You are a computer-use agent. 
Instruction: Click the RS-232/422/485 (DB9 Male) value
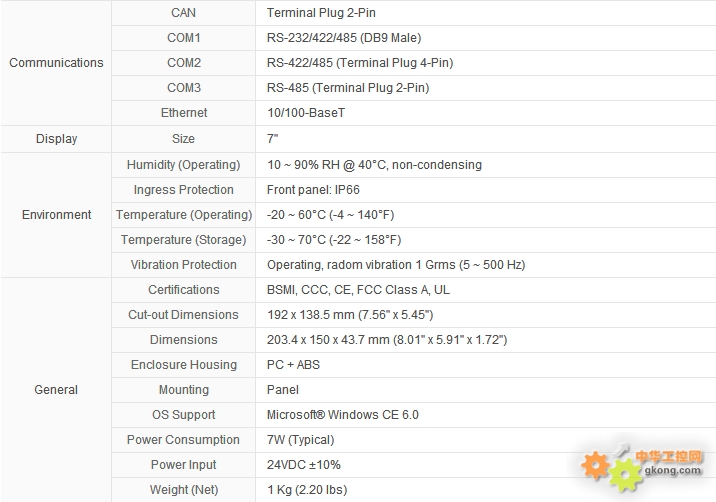tap(344, 38)
